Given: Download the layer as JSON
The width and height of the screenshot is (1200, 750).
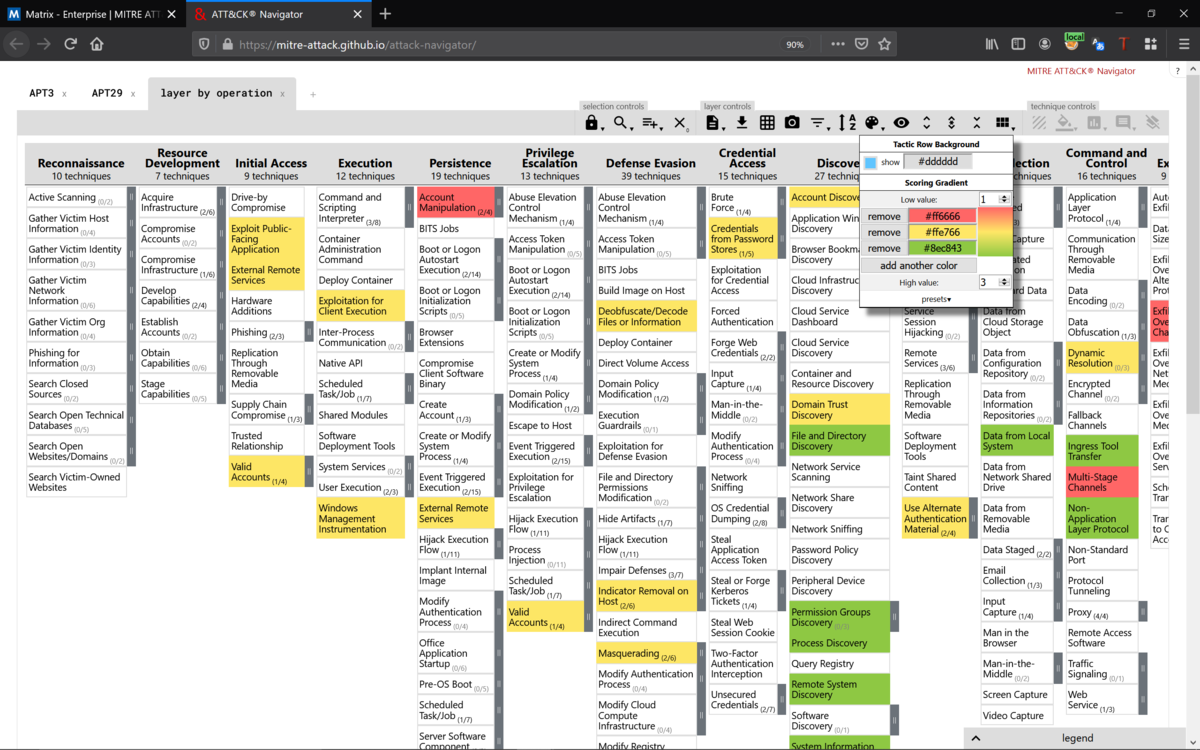Looking at the screenshot, I should [742, 123].
